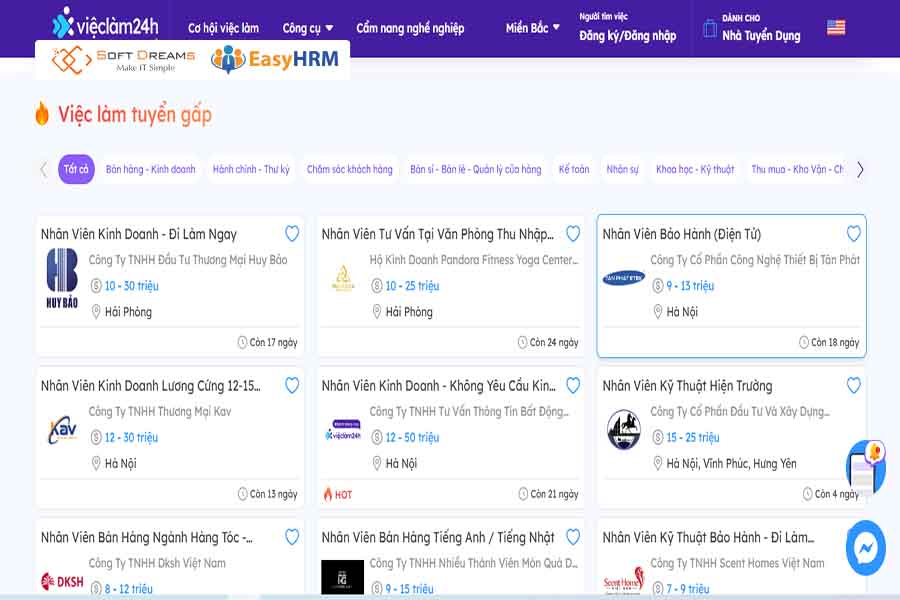Click salary text 12 - 50 triệu

click(412, 438)
